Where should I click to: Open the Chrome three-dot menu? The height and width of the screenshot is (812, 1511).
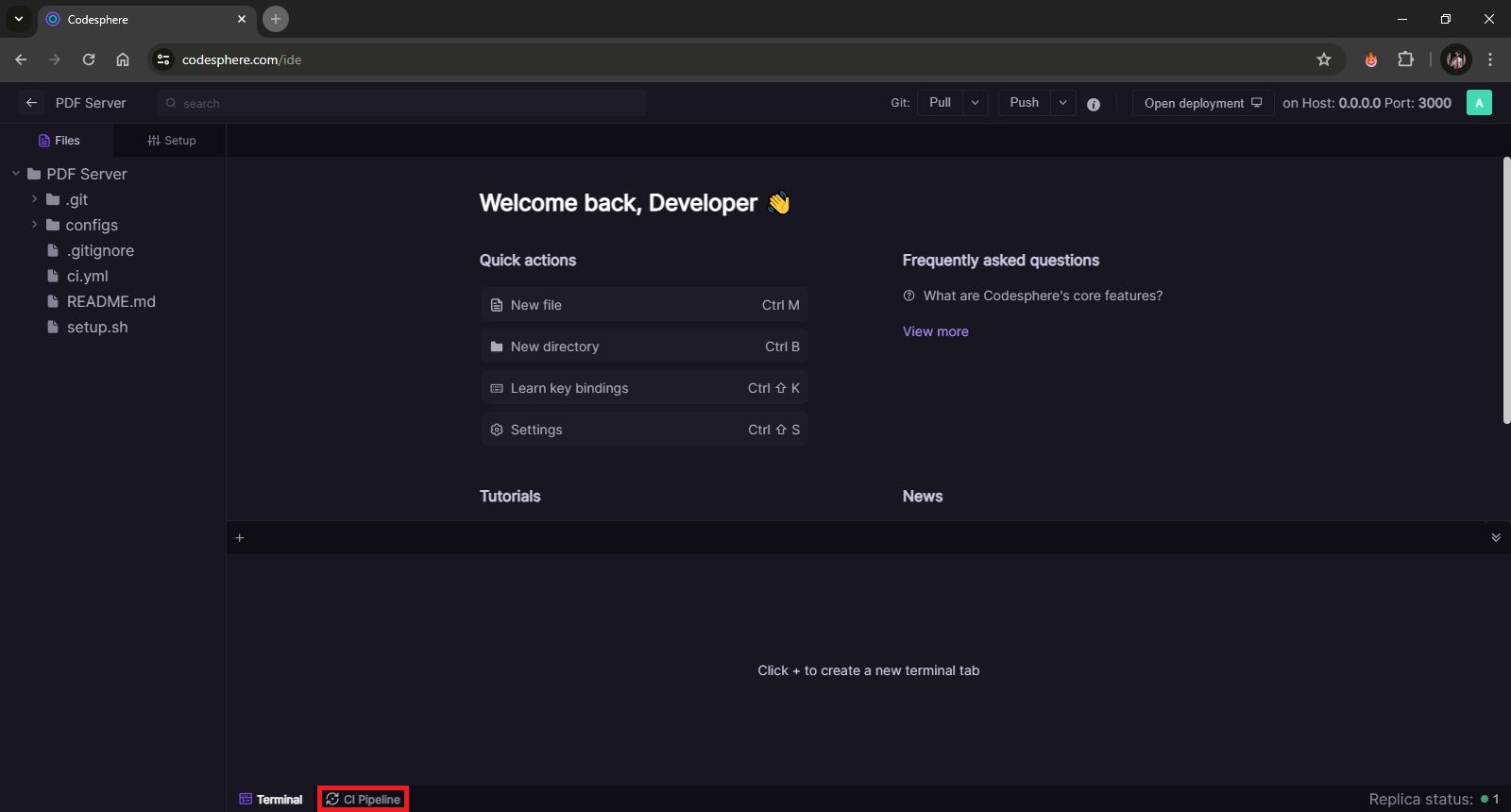[x=1490, y=59]
